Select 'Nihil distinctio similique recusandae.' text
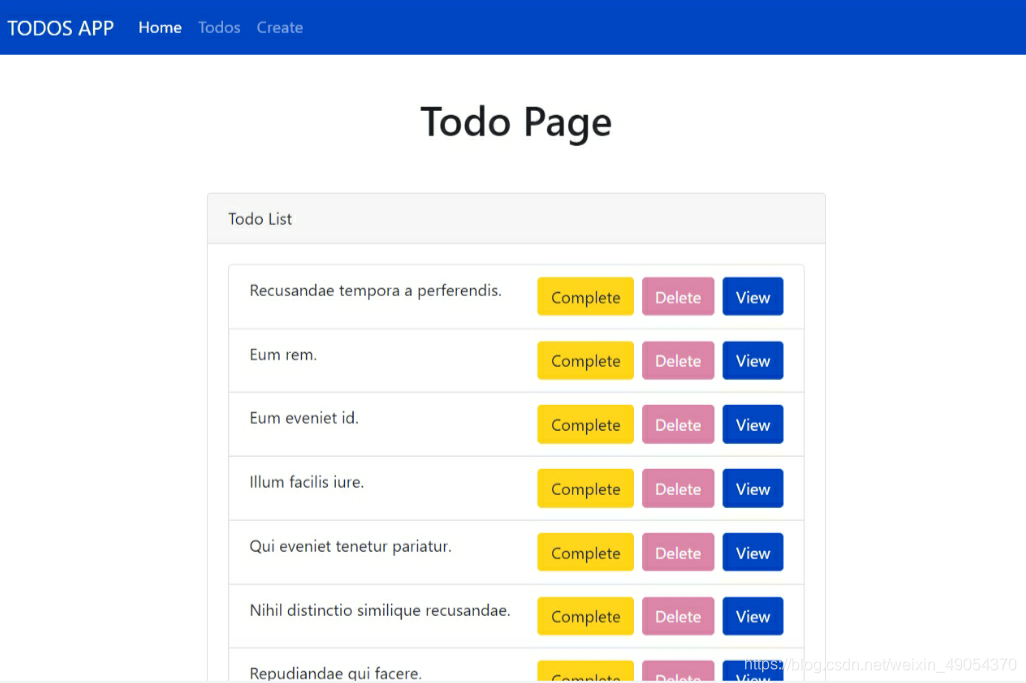 [380, 610]
